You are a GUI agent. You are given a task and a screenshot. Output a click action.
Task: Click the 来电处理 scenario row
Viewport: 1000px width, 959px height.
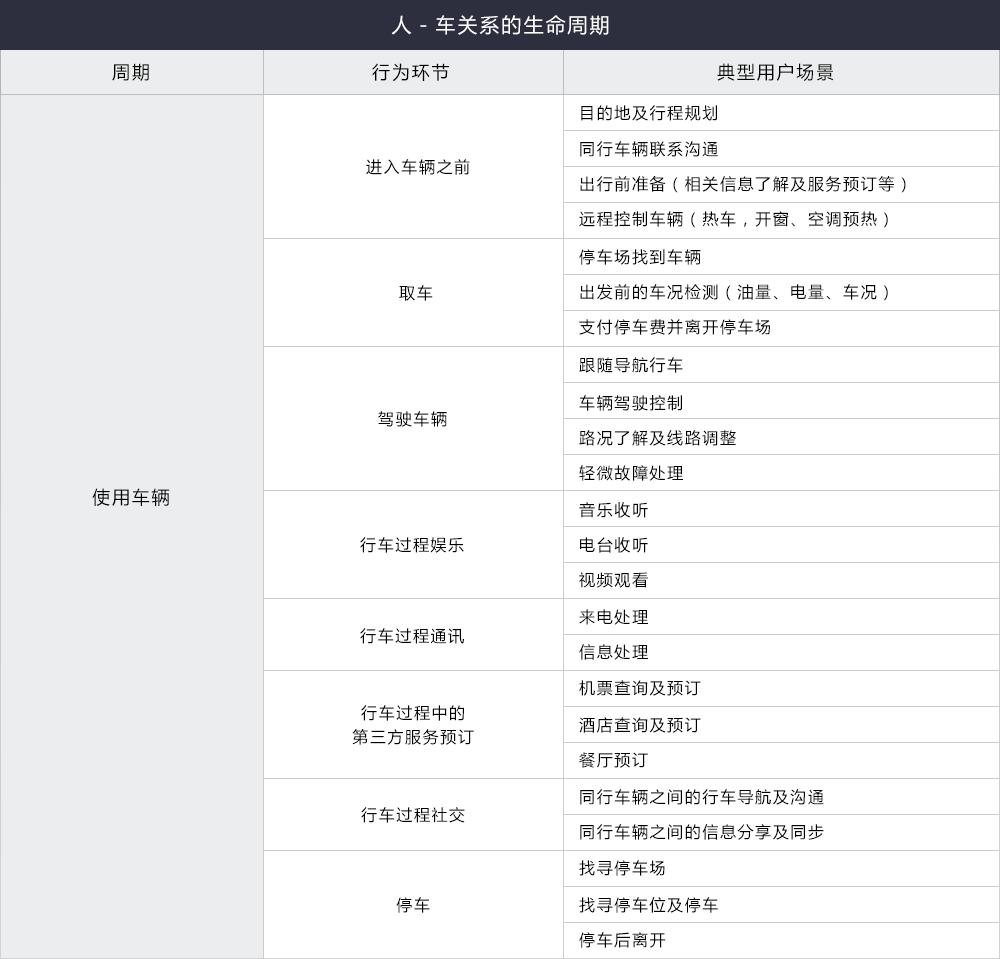click(x=613, y=617)
